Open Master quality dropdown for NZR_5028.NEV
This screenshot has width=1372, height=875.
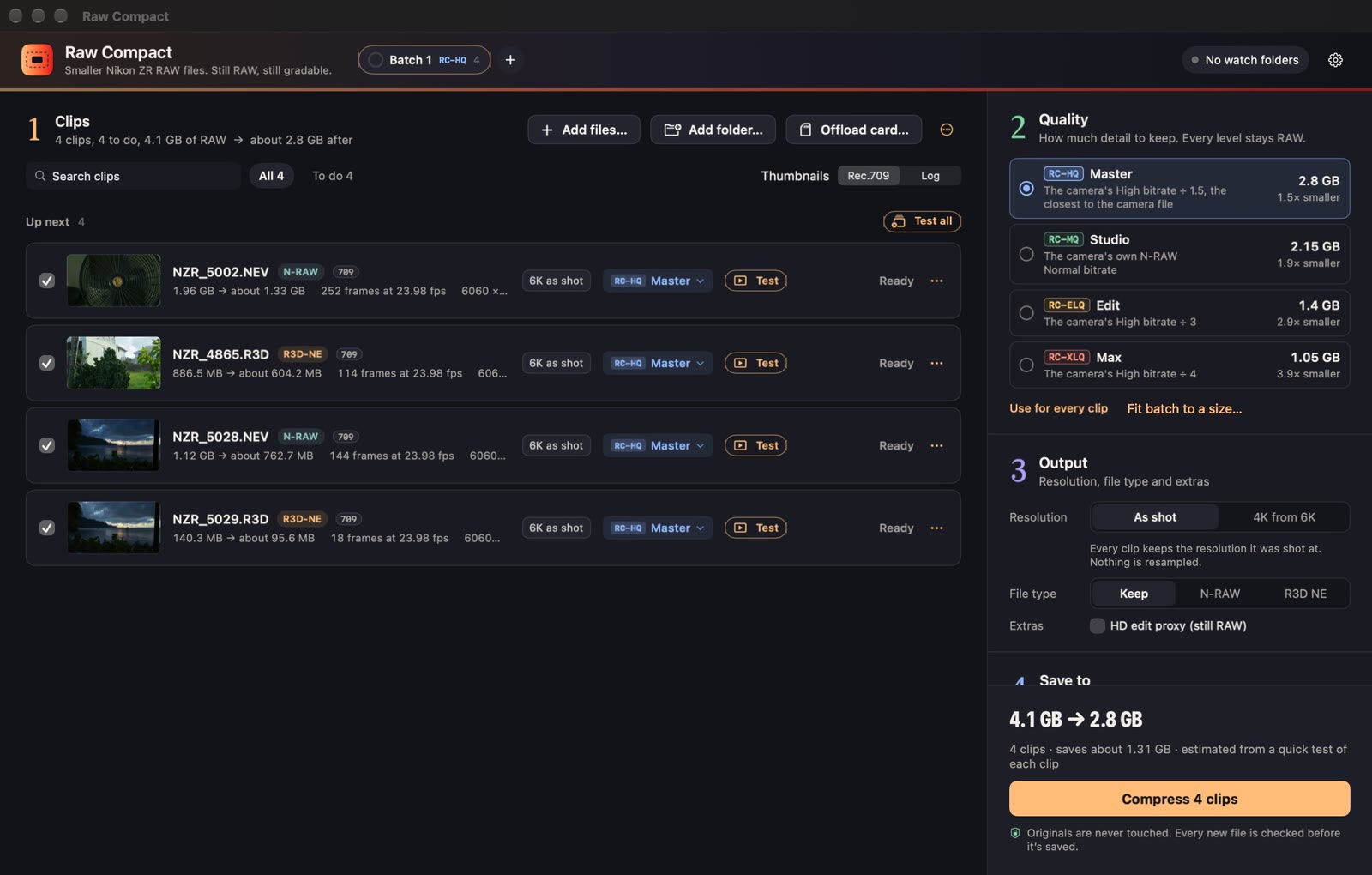coord(658,445)
